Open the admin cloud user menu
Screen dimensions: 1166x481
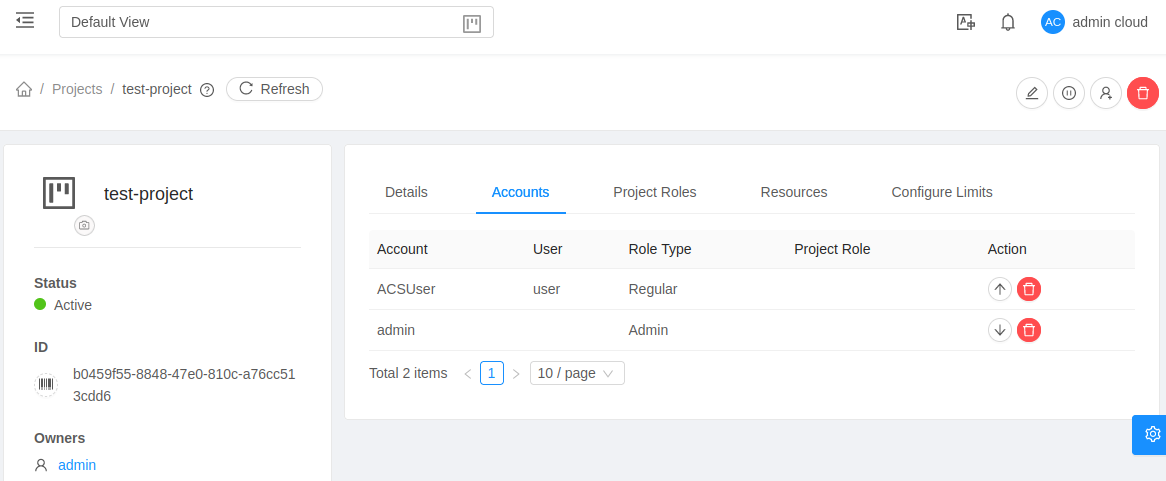(x=1109, y=22)
